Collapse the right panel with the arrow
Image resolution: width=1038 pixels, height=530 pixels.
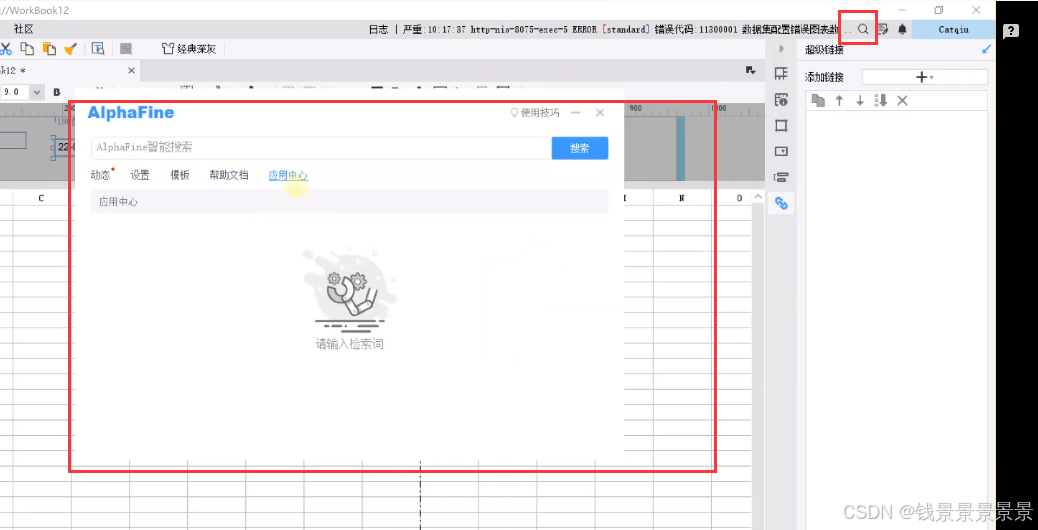pyautogui.click(x=781, y=49)
